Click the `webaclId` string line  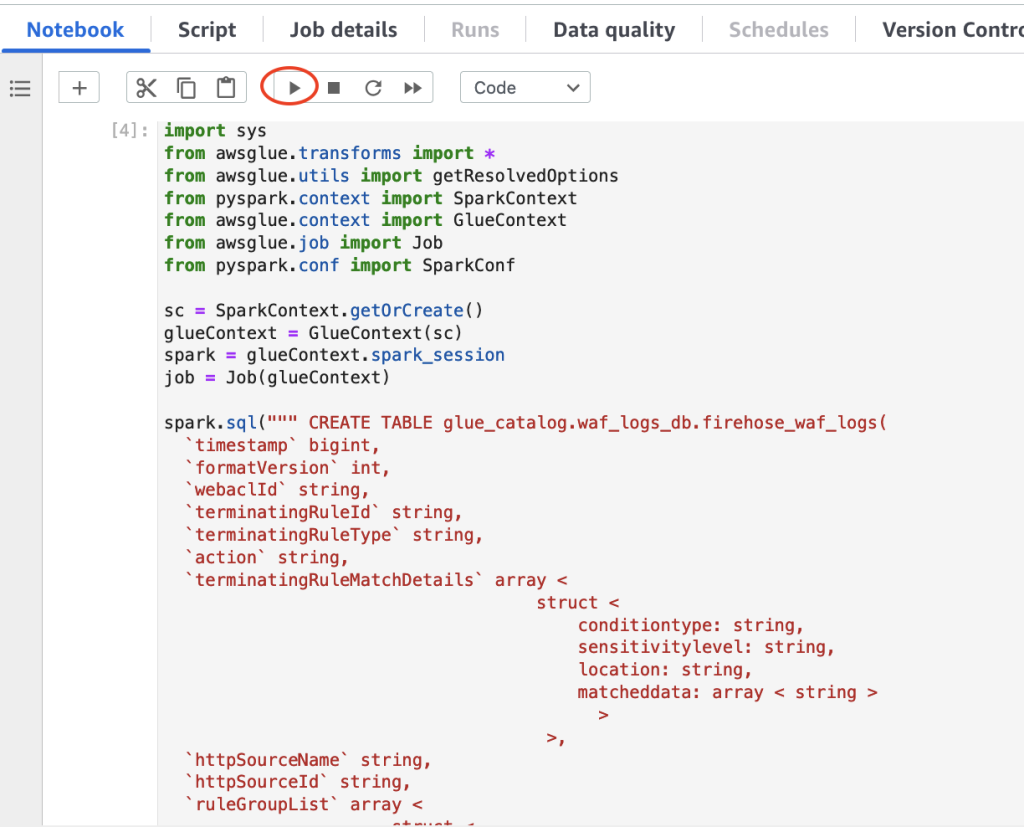point(277,490)
